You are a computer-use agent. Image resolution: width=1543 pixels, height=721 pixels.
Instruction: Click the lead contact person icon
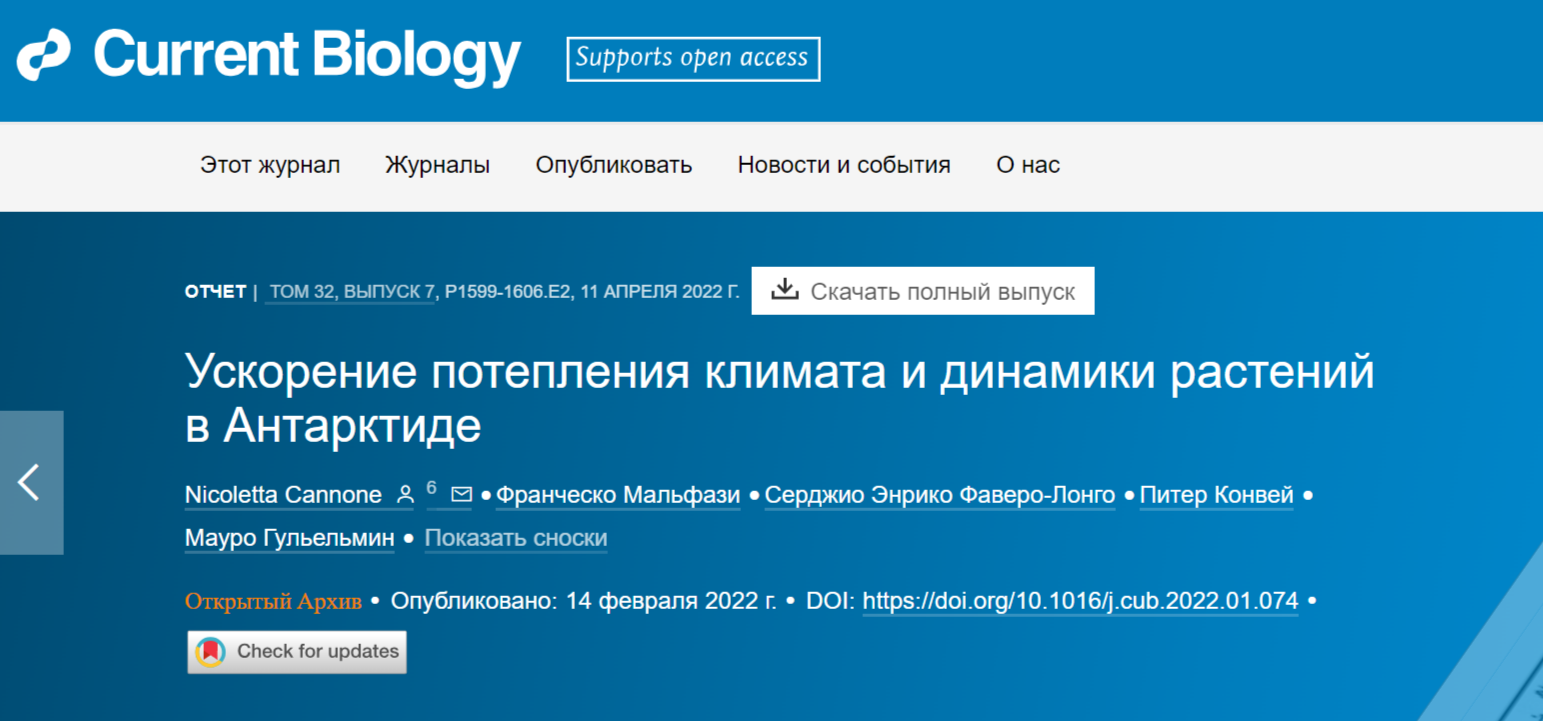click(405, 495)
